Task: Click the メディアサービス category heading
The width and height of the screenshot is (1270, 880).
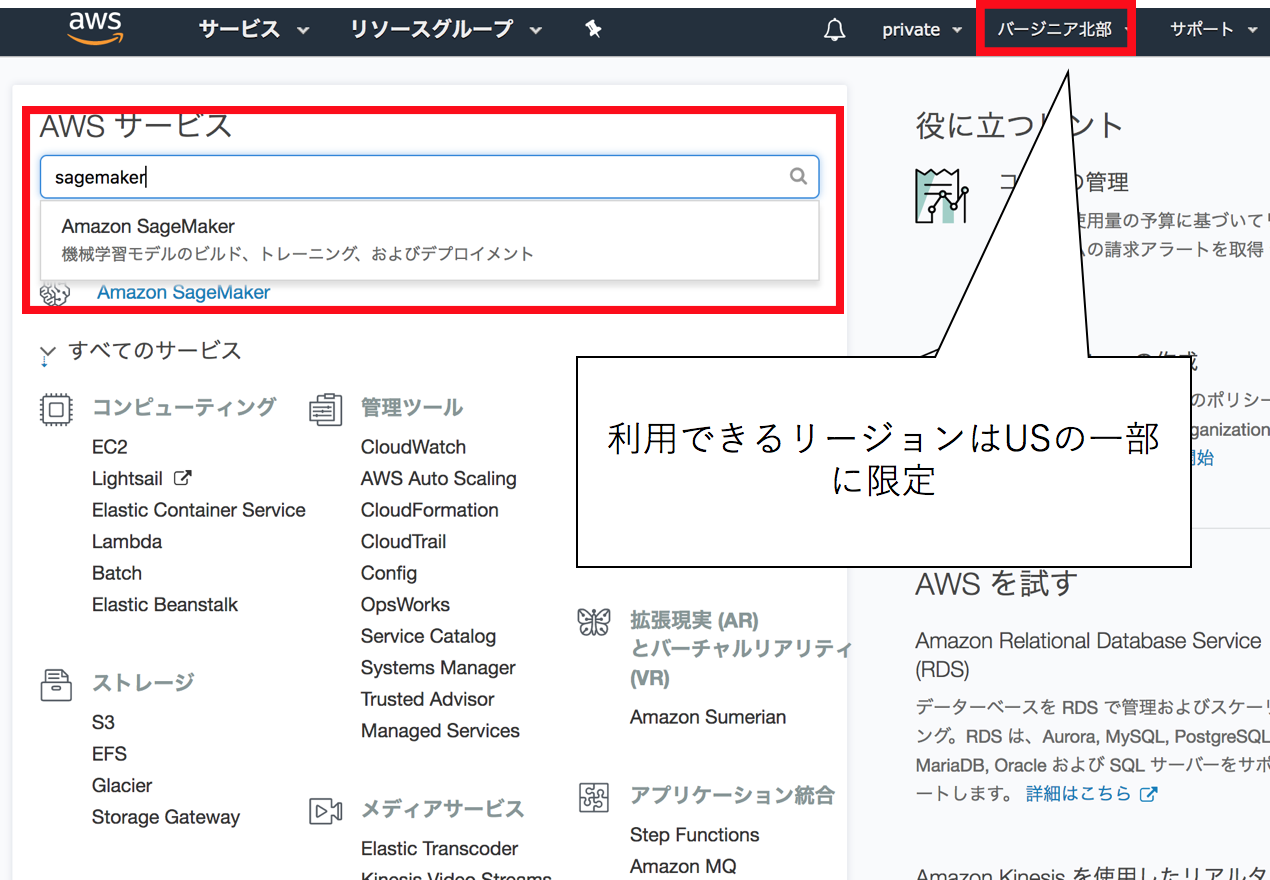Action: 442,809
